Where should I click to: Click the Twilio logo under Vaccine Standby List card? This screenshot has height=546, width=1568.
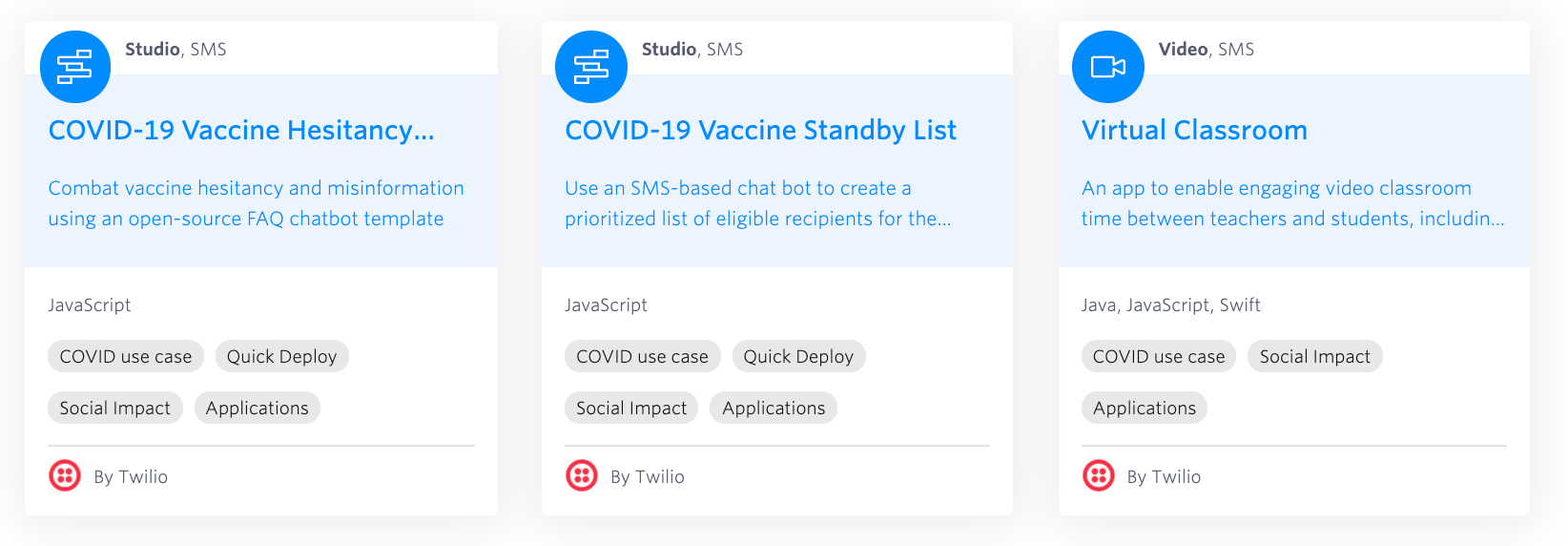pos(582,475)
